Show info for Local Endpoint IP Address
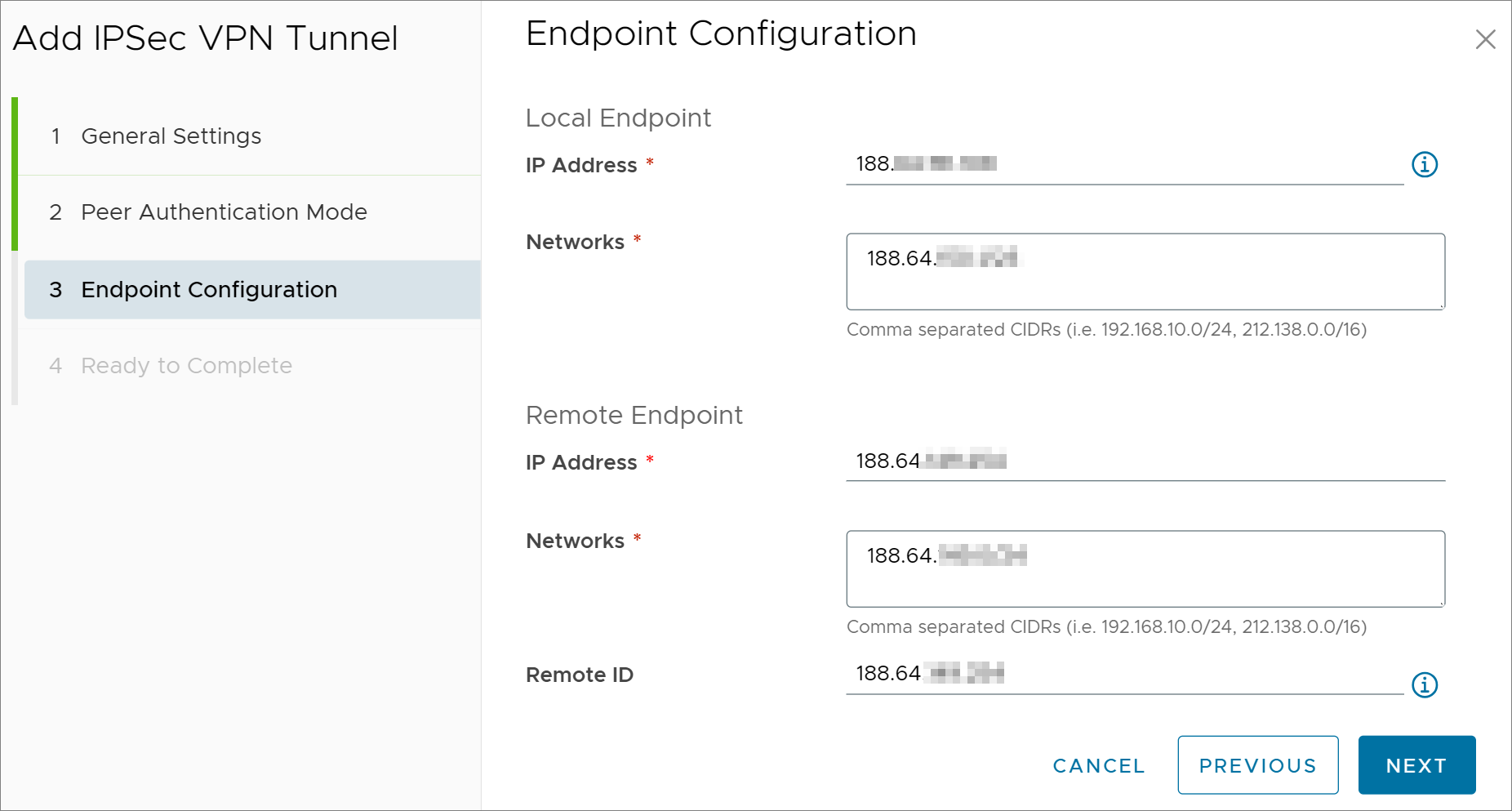Screen dimensions: 1512x811 tap(1425, 164)
